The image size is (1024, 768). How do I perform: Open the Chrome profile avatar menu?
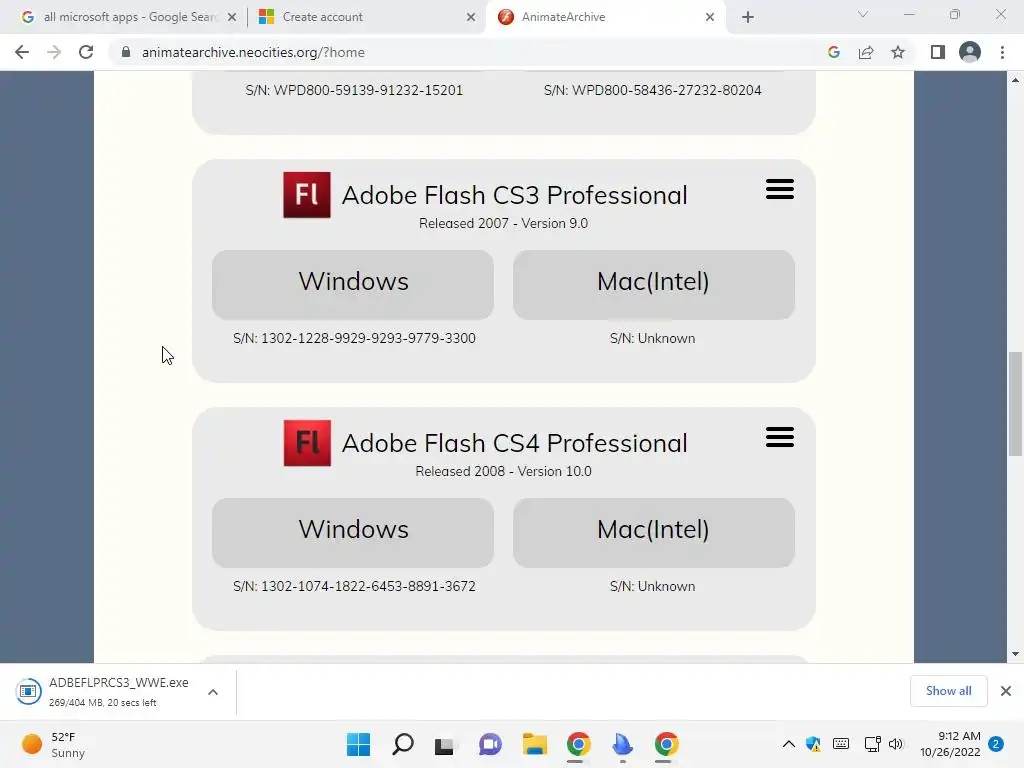point(970,52)
